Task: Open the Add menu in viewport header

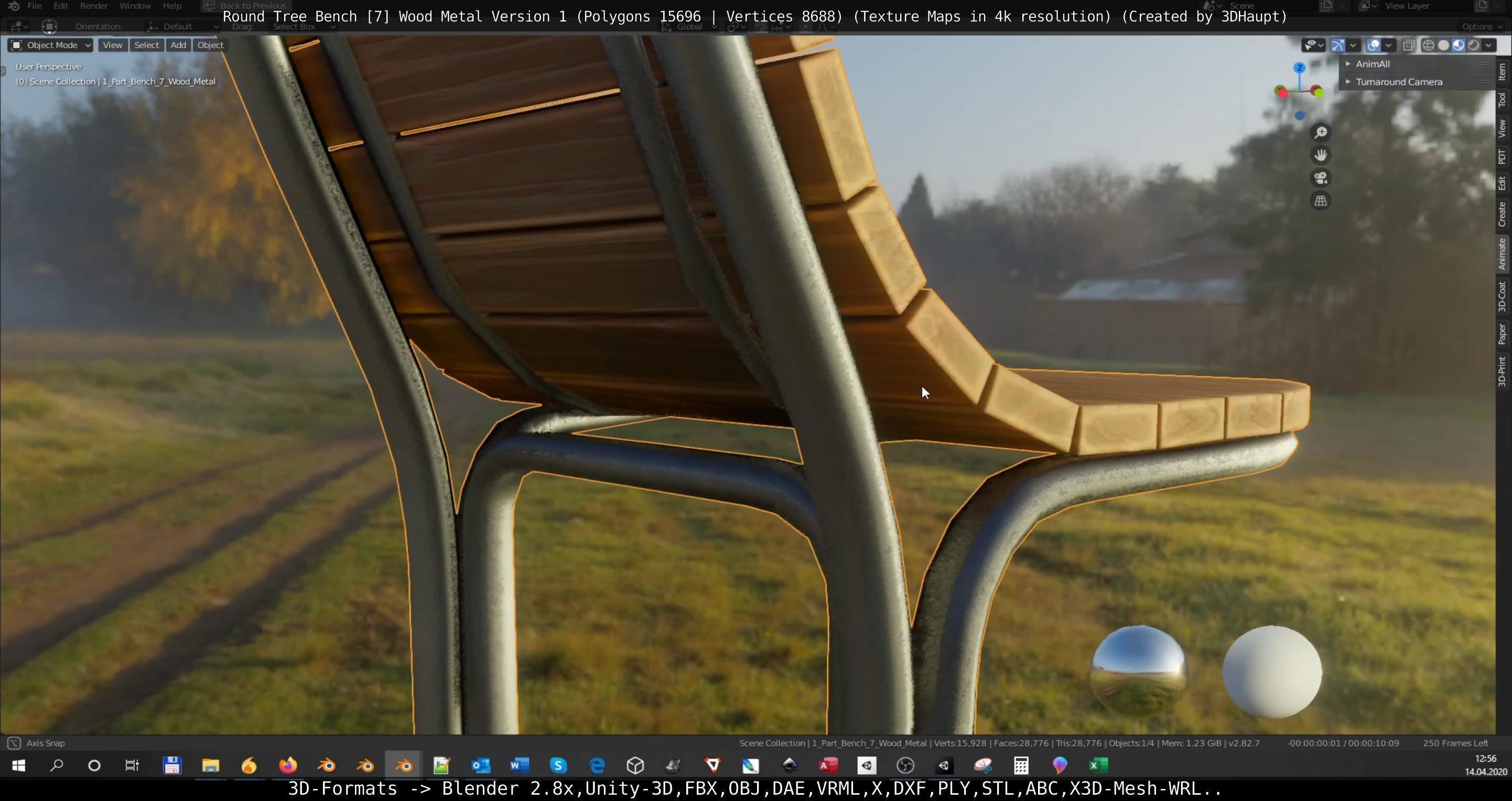Action: [x=178, y=45]
